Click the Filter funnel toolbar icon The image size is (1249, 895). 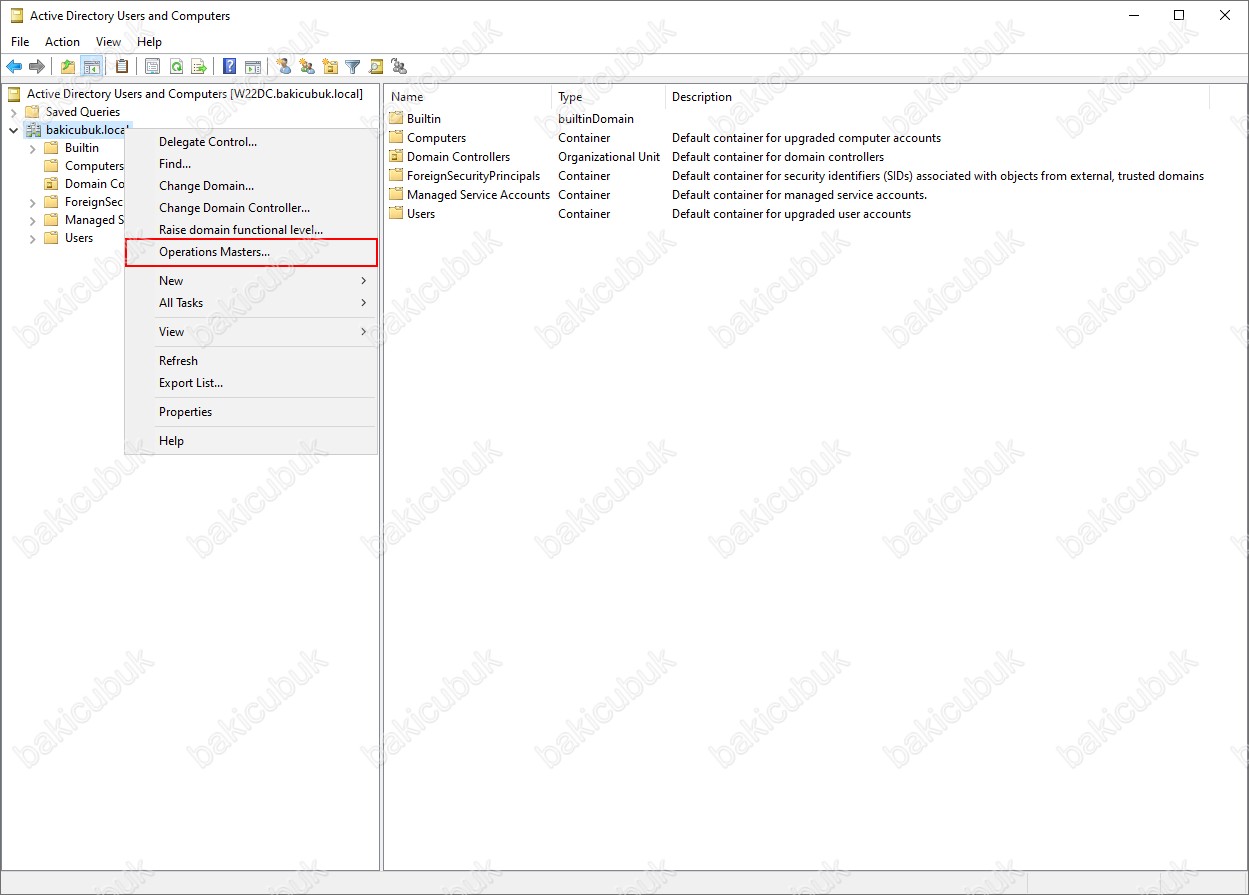click(x=353, y=67)
